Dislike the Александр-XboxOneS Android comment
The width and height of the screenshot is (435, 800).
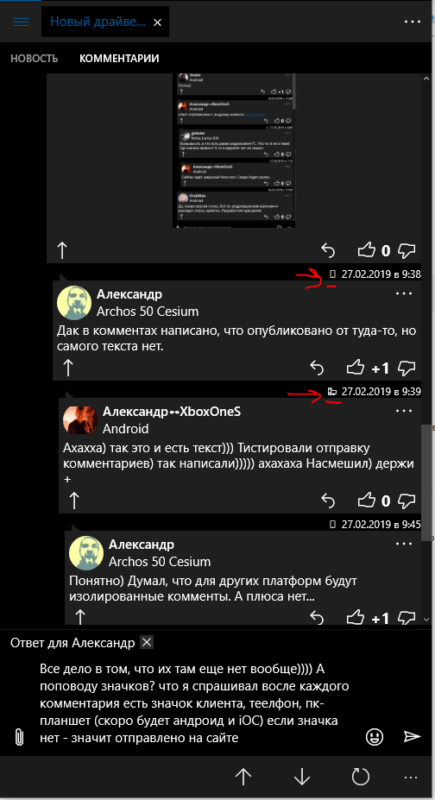pyautogui.click(x=406, y=501)
